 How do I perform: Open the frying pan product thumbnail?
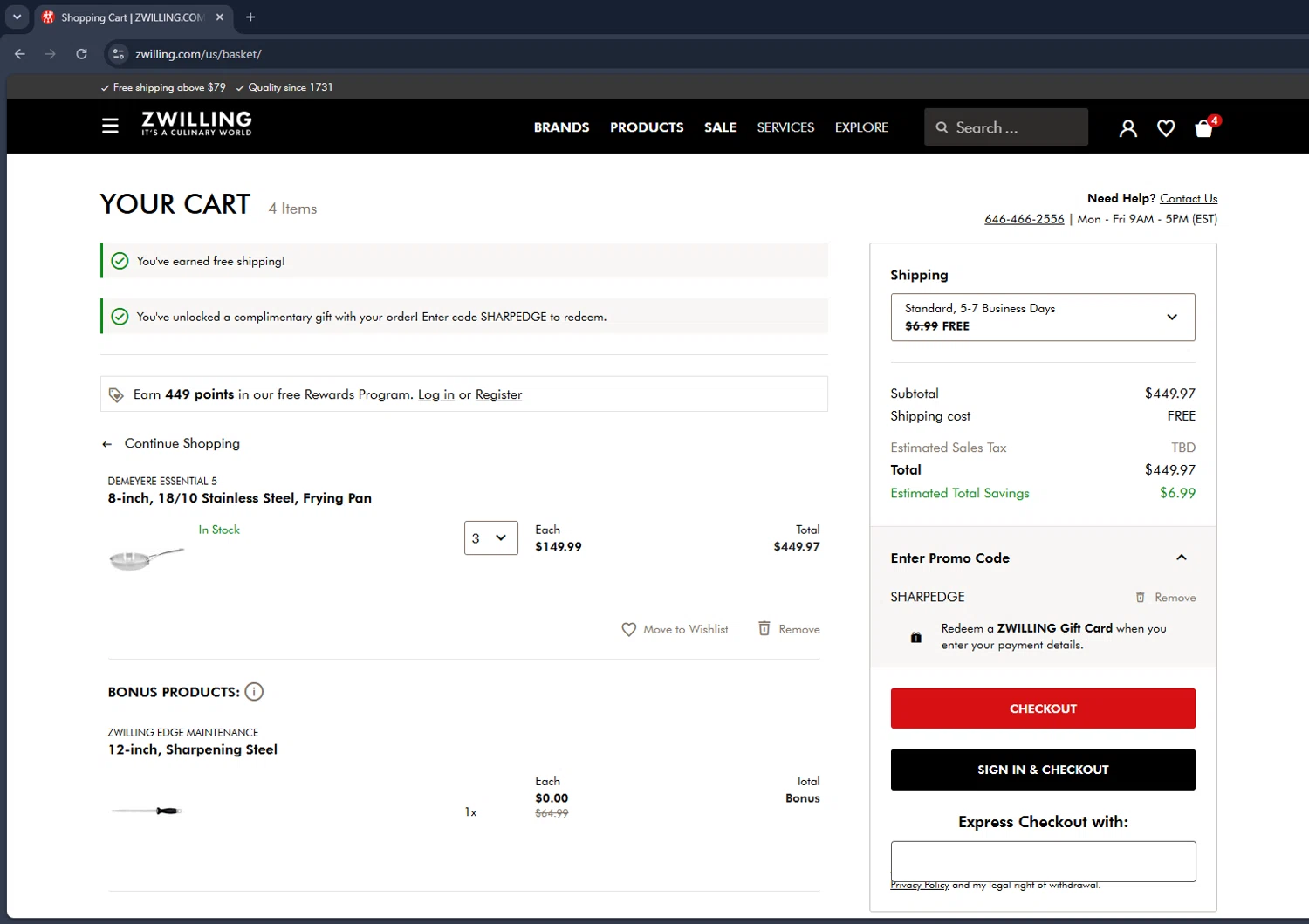pos(147,558)
